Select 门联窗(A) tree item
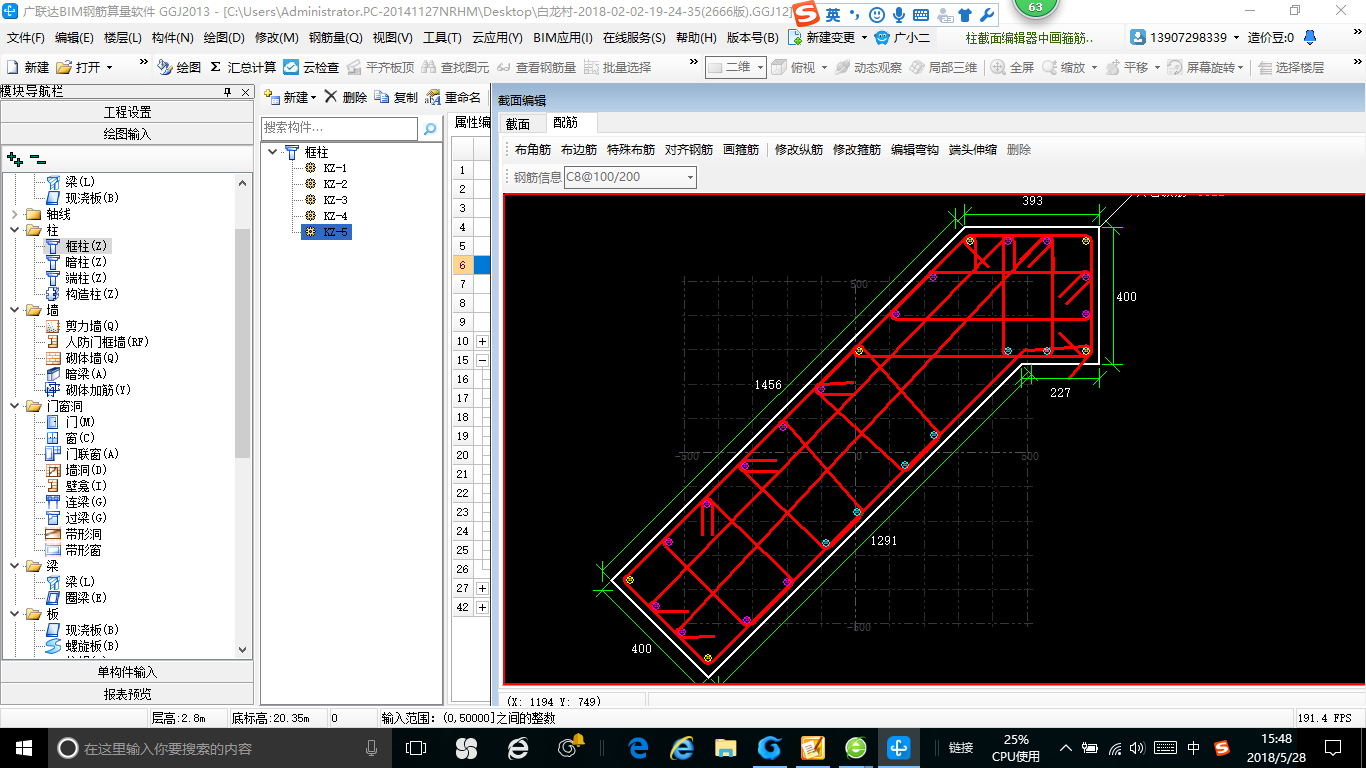Screen dimensions: 1366x768 91,454
